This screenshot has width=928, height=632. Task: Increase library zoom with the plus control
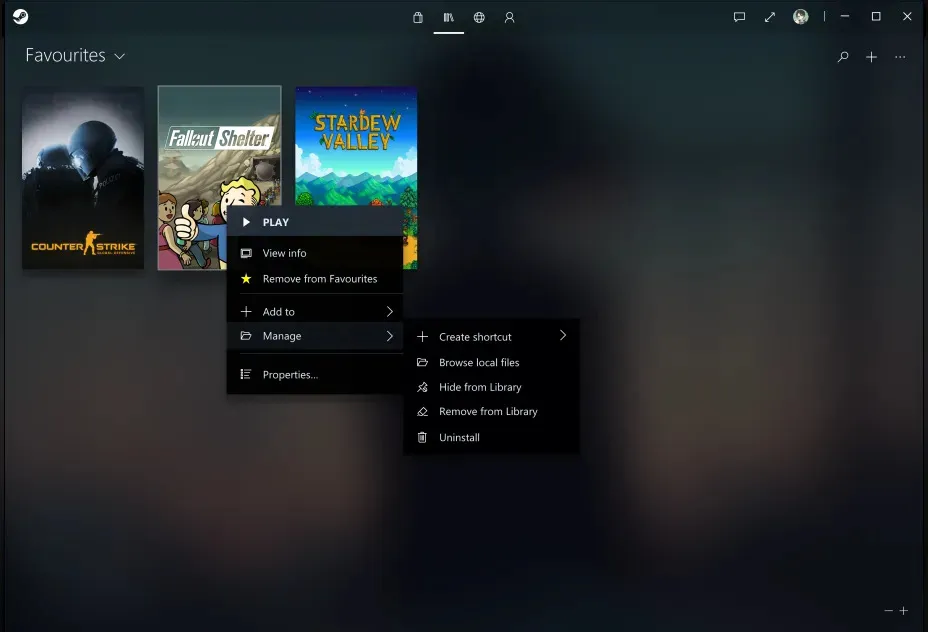(x=904, y=610)
